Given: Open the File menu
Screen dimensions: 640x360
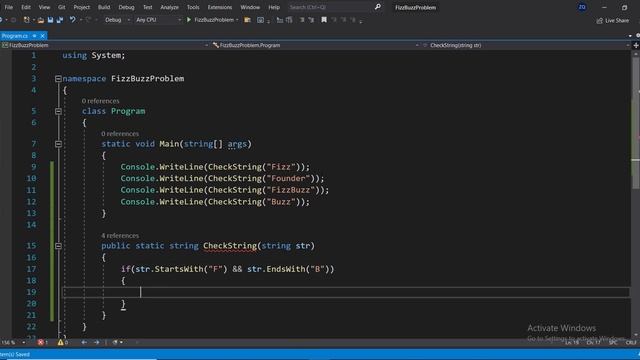Looking at the screenshot, I should [x=9, y=7].
